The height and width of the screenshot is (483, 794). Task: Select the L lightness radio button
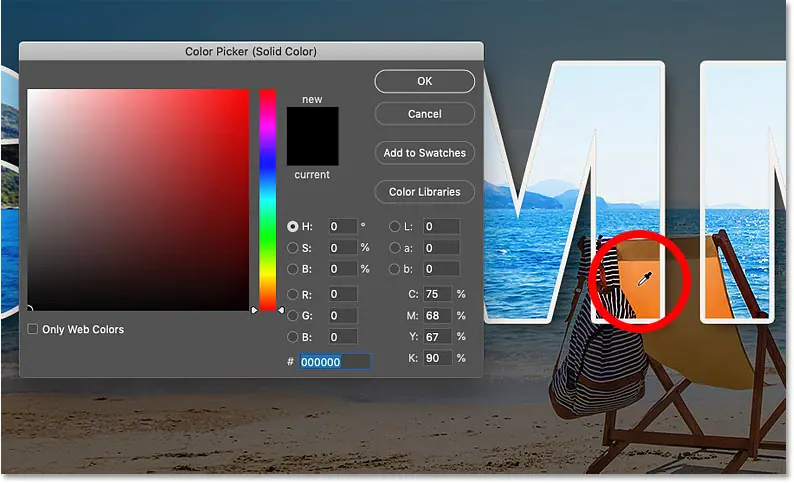[394, 226]
